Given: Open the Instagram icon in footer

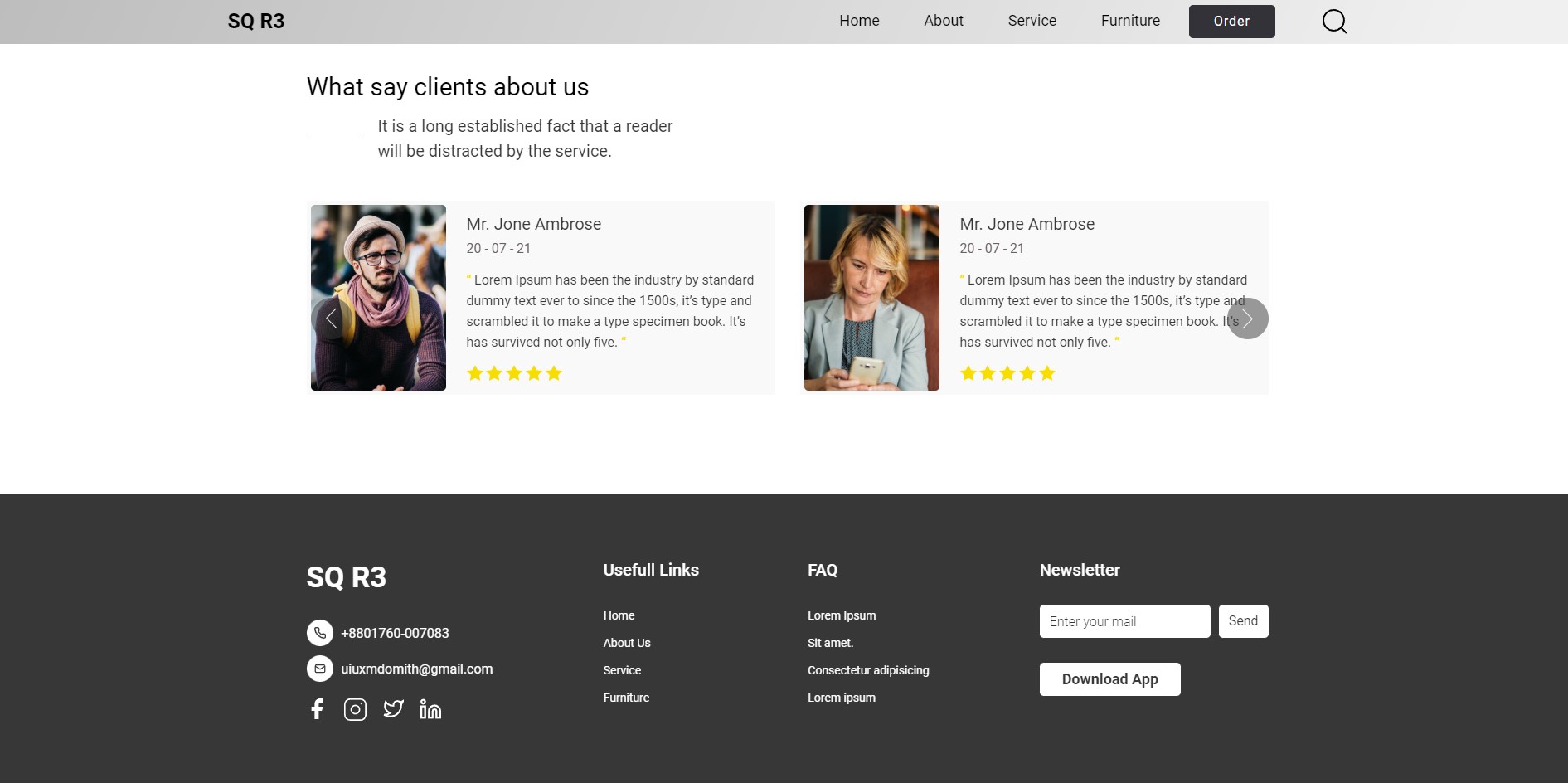Looking at the screenshot, I should point(355,709).
